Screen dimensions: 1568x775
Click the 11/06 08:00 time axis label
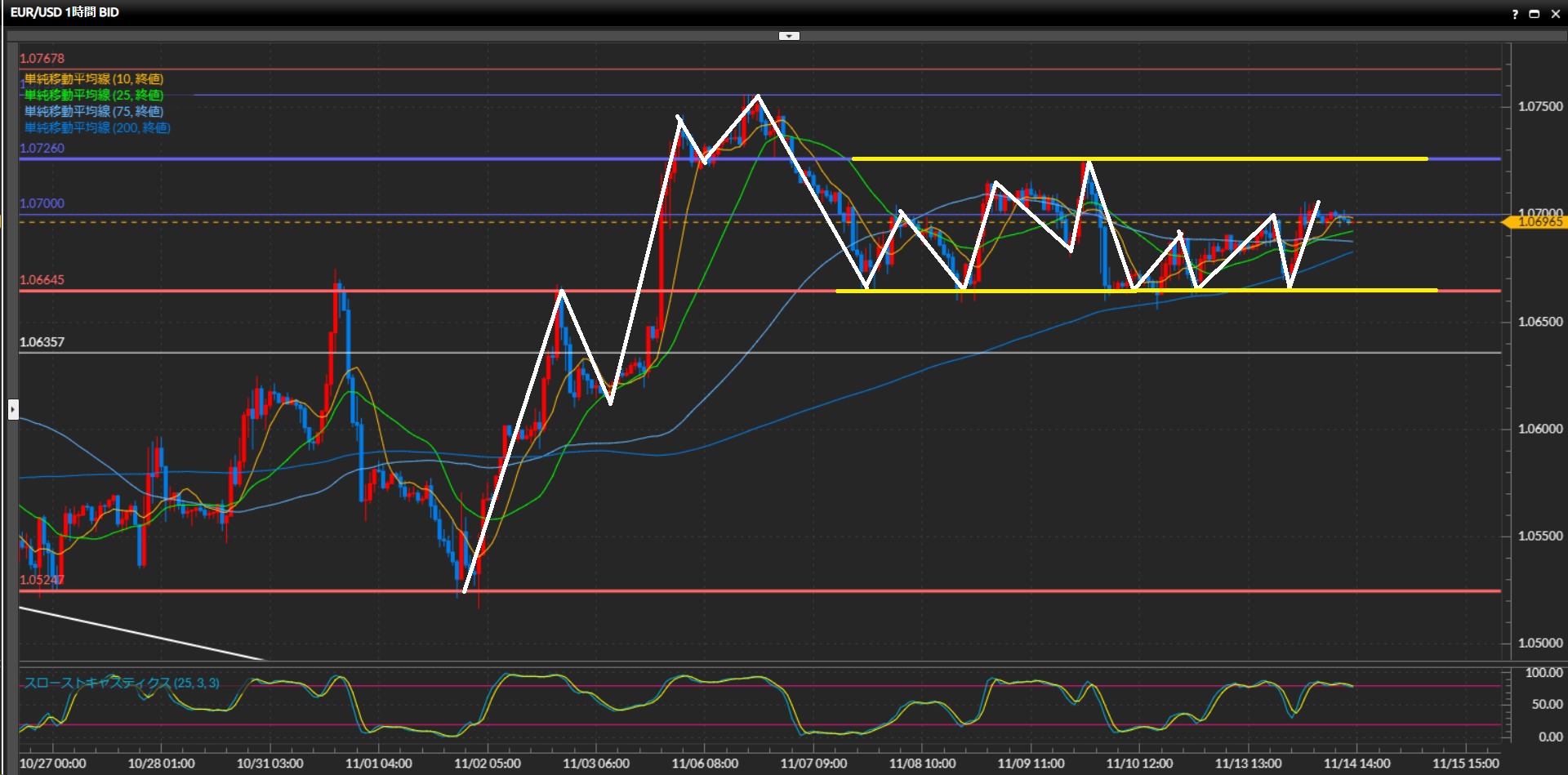pyautogui.click(x=705, y=764)
